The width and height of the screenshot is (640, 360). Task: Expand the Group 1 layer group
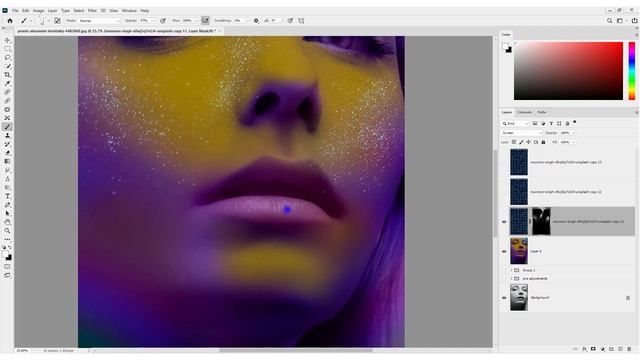[x=511, y=270]
